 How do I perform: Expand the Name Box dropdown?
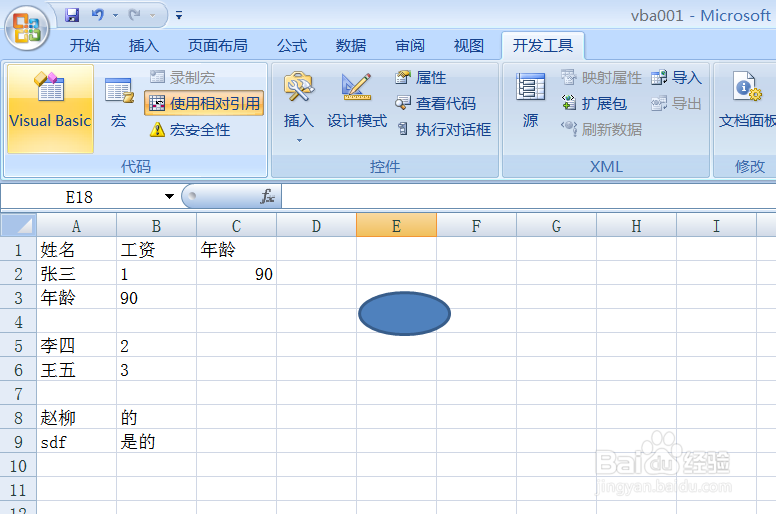[x=169, y=197]
